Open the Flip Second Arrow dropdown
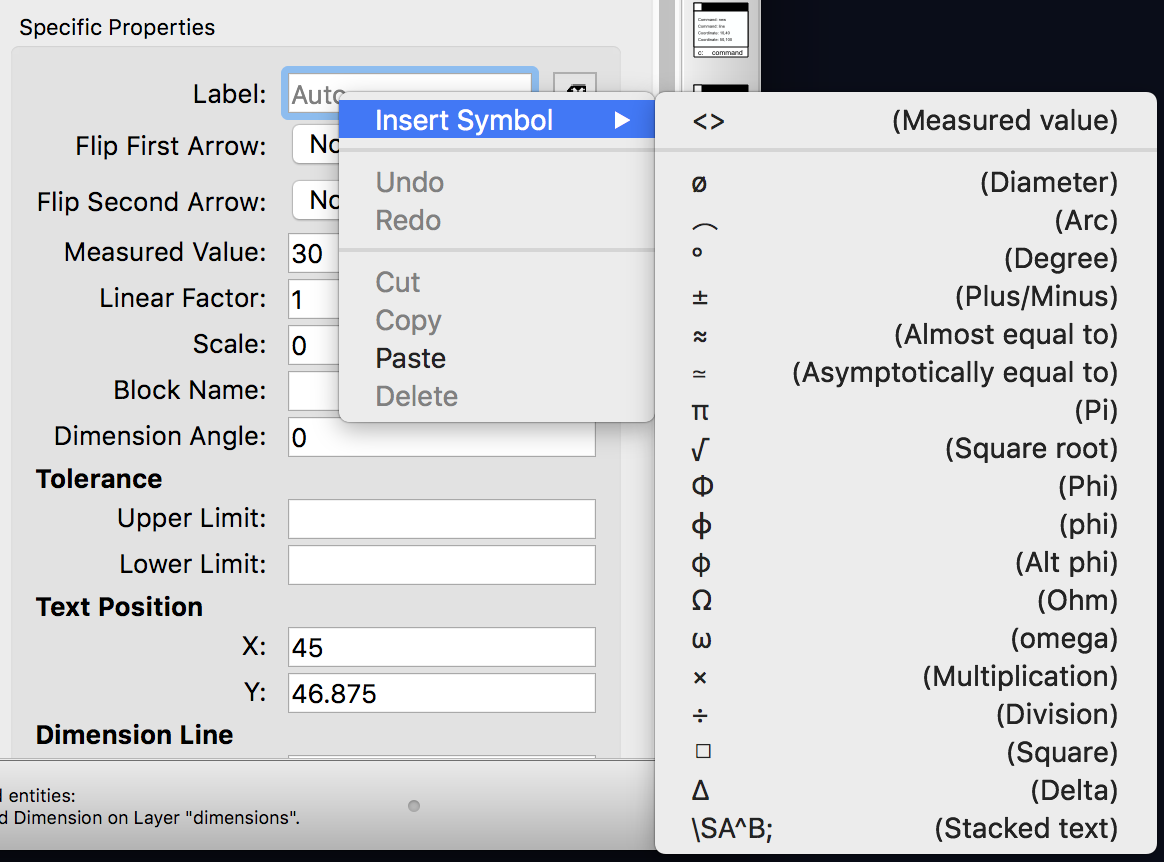The width and height of the screenshot is (1164, 862). [315, 201]
